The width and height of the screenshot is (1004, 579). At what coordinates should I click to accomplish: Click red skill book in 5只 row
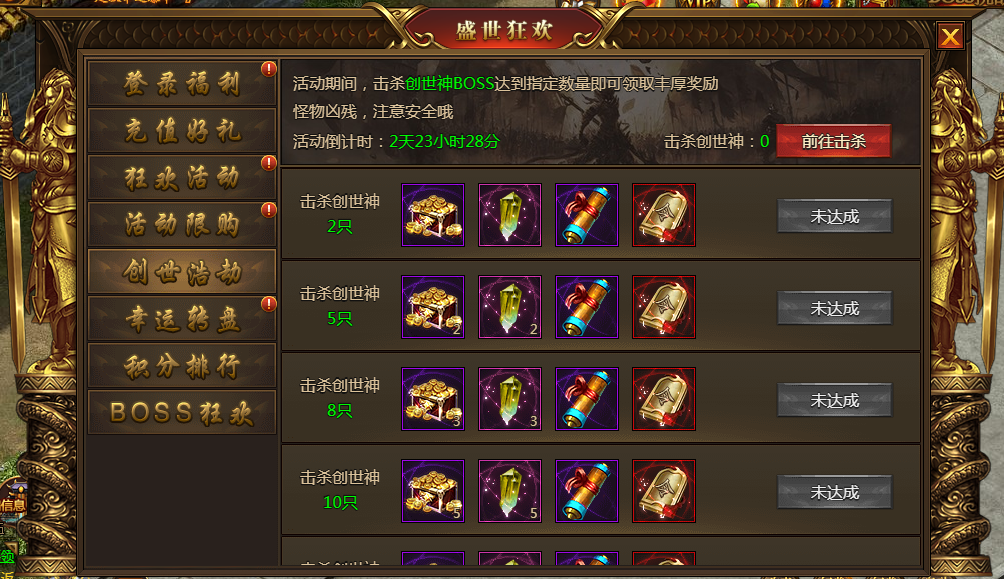click(663, 307)
